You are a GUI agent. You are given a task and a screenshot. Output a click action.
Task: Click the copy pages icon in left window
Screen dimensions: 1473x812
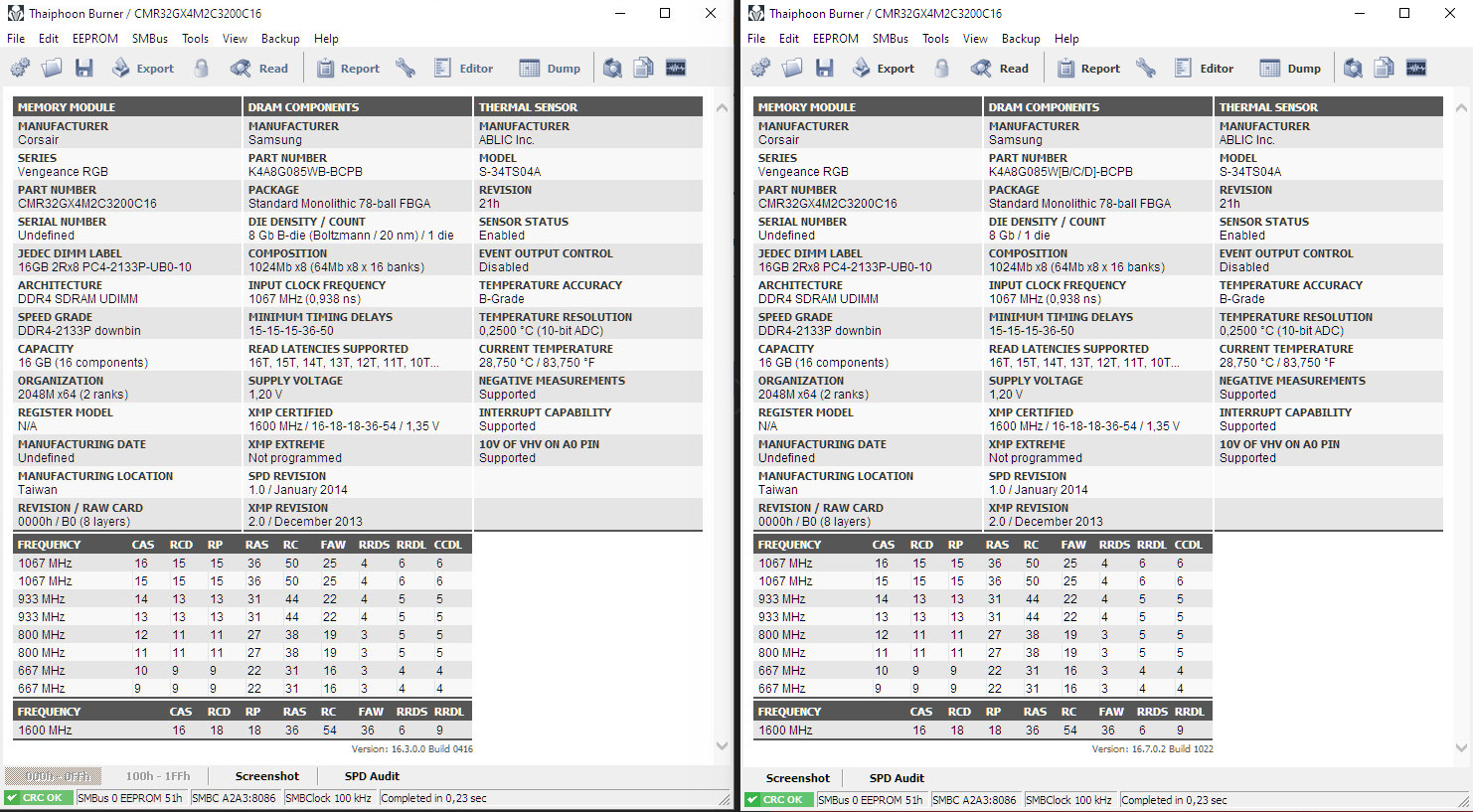point(644,69)
